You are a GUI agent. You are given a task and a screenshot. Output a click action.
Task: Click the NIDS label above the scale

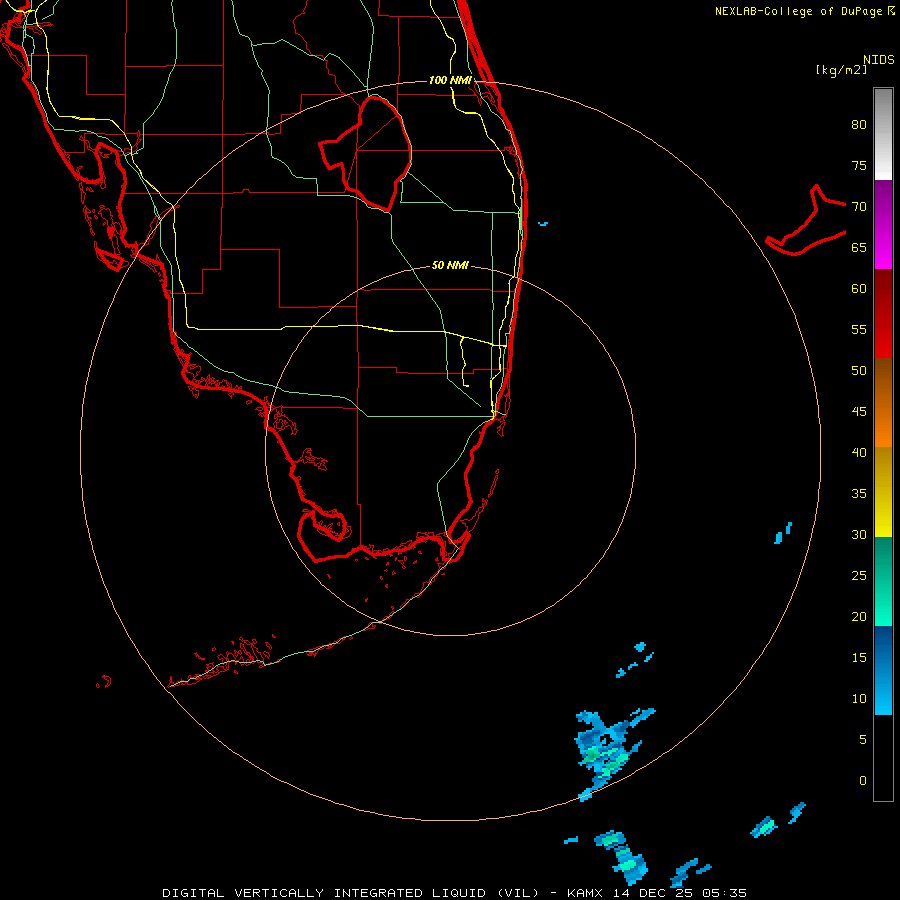pos(878,60)
